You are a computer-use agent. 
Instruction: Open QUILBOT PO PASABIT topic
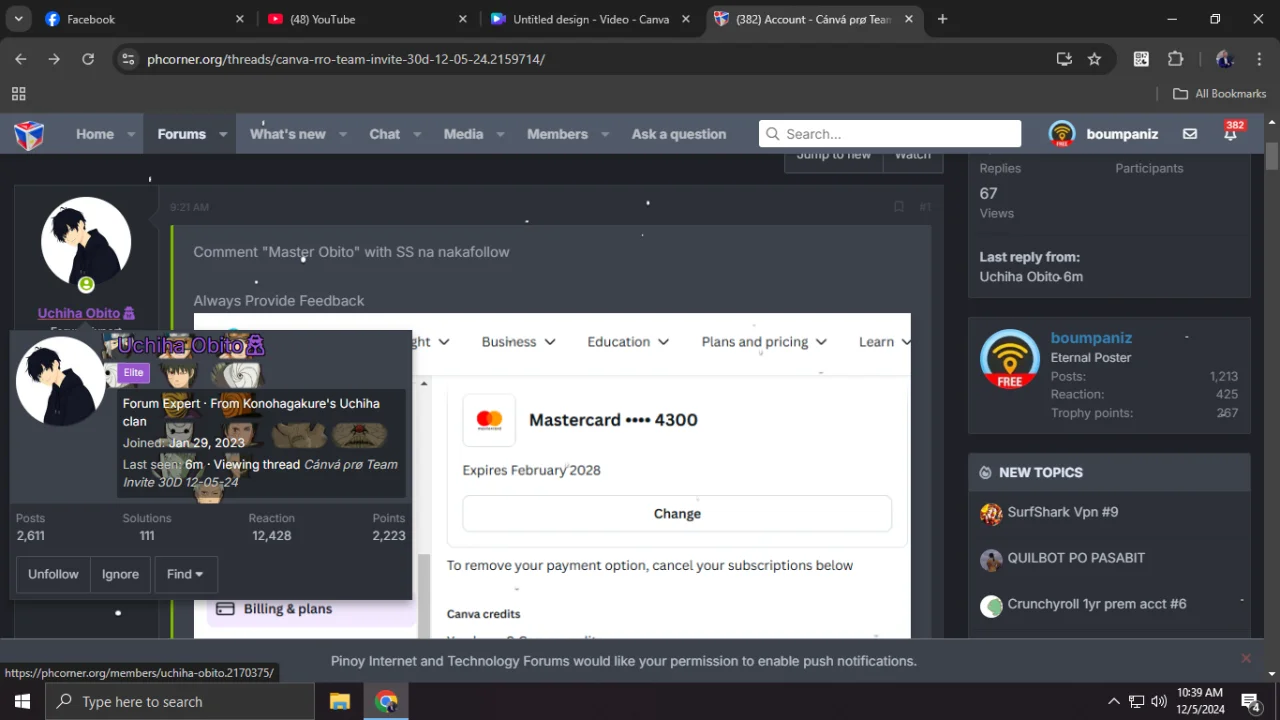[1076, 558]
